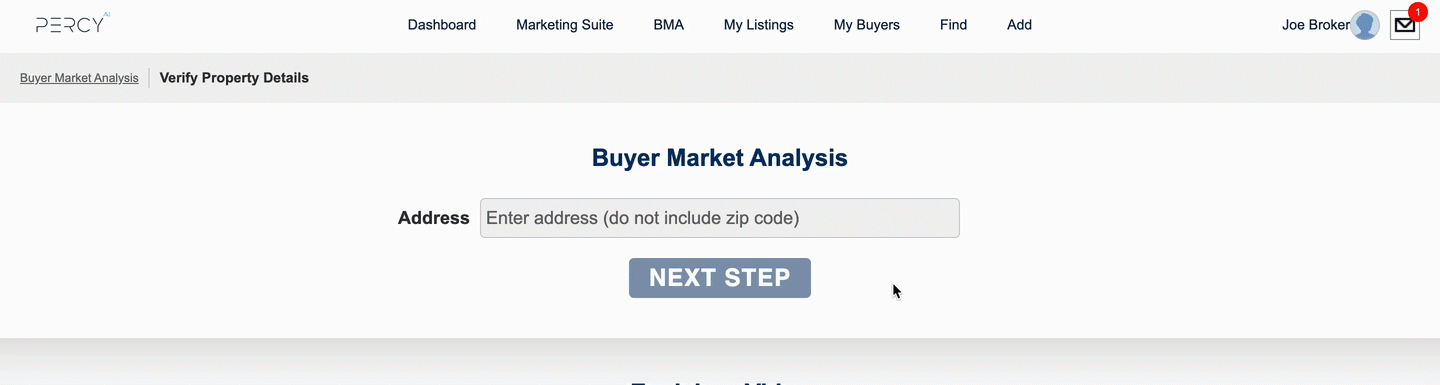Focus the Enter address input field
The image size is (1440, 385).
pyautogui.click(x=720, y=218)
